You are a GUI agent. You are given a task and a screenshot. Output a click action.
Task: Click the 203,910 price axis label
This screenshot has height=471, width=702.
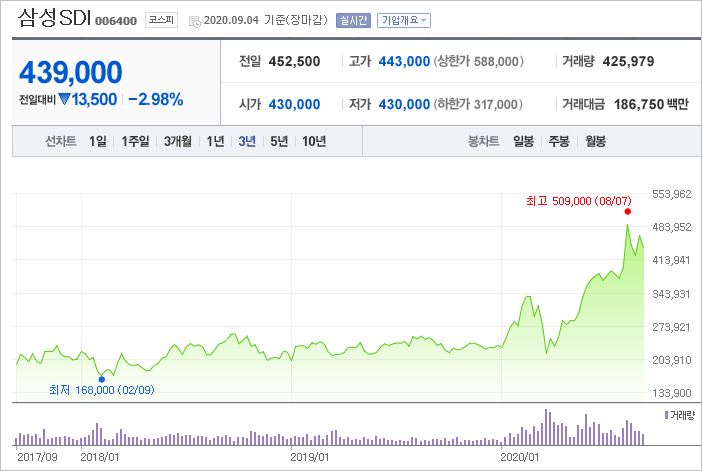672,360
